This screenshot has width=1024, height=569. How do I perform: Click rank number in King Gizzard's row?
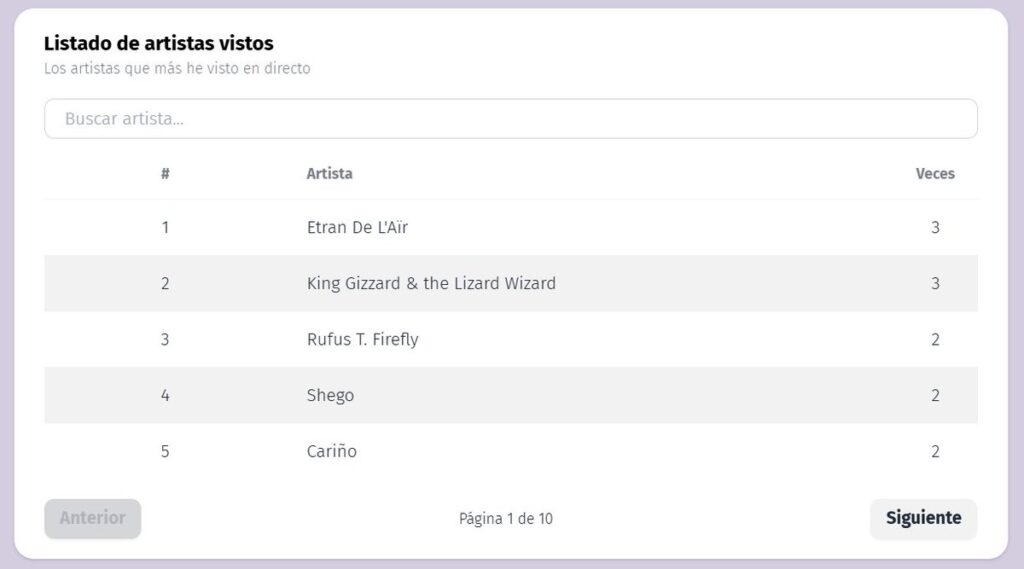(165, 284)
